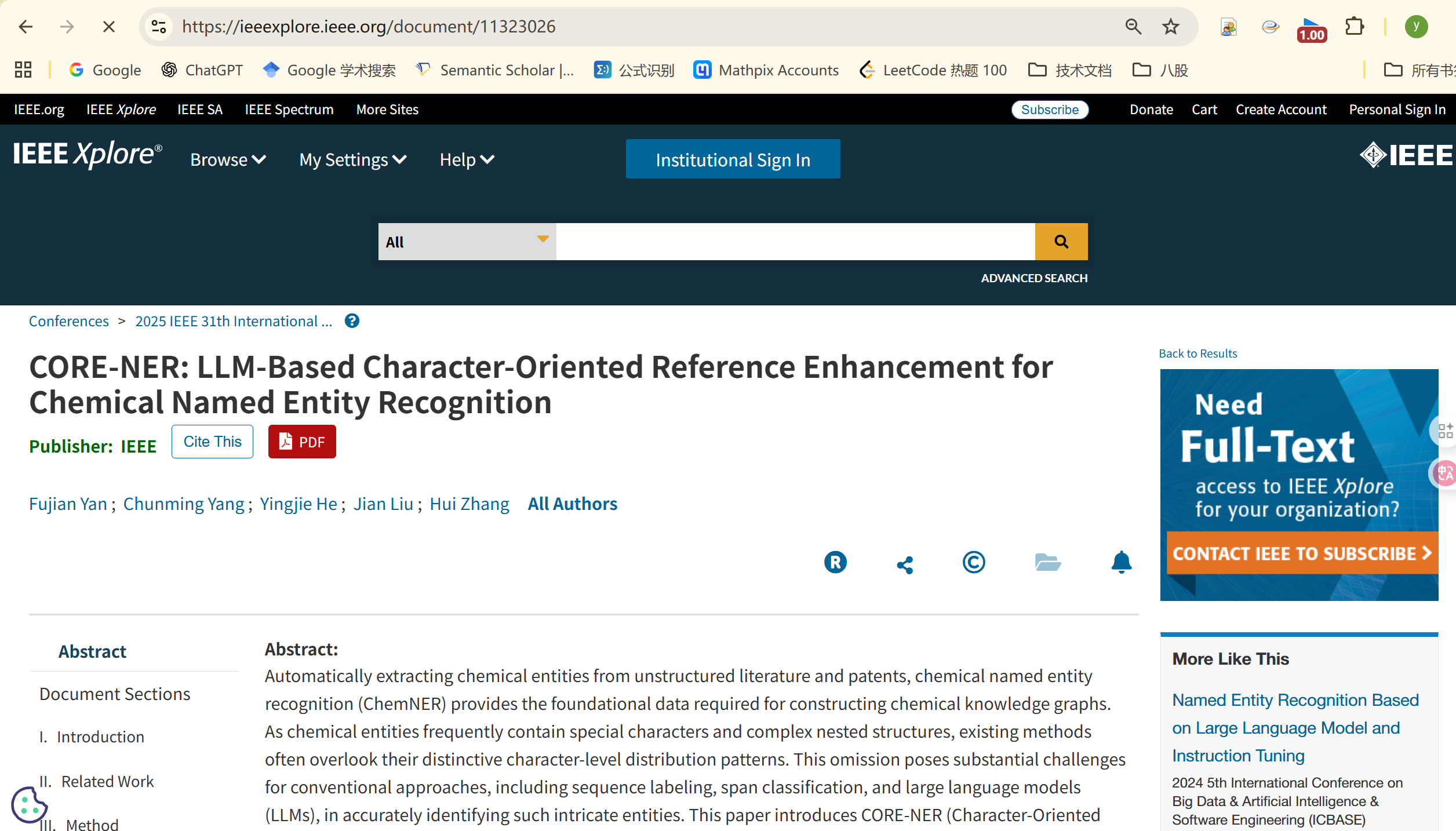Click the copyright icon
This screenshot has height=831, width=1456.
pyautogui.click(x=974, y=562)
